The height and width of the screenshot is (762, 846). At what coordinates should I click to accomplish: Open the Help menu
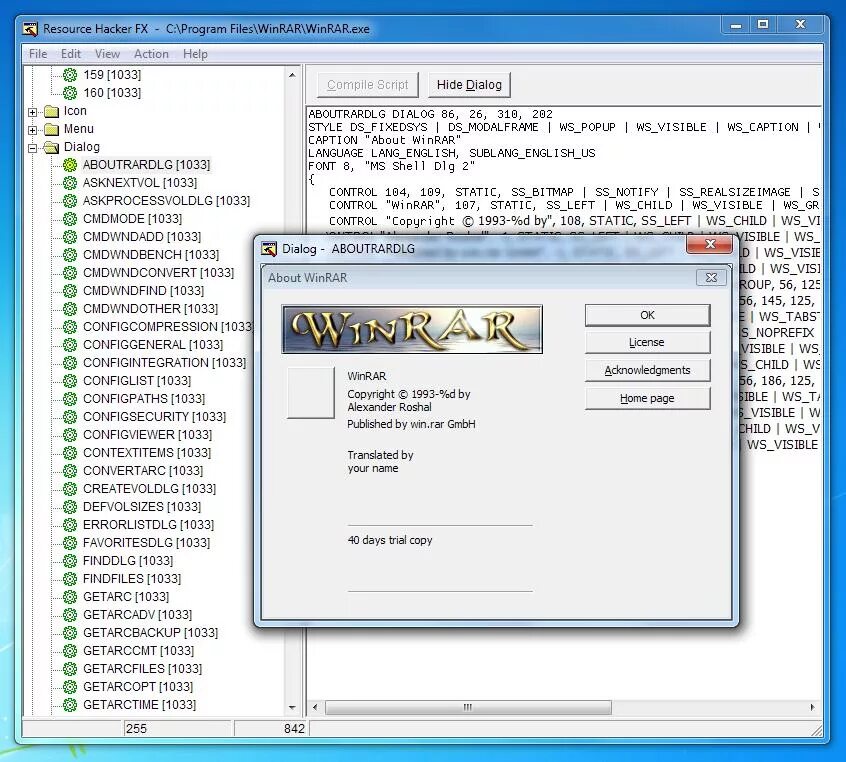pyautogui.click(x=195, y=54)
